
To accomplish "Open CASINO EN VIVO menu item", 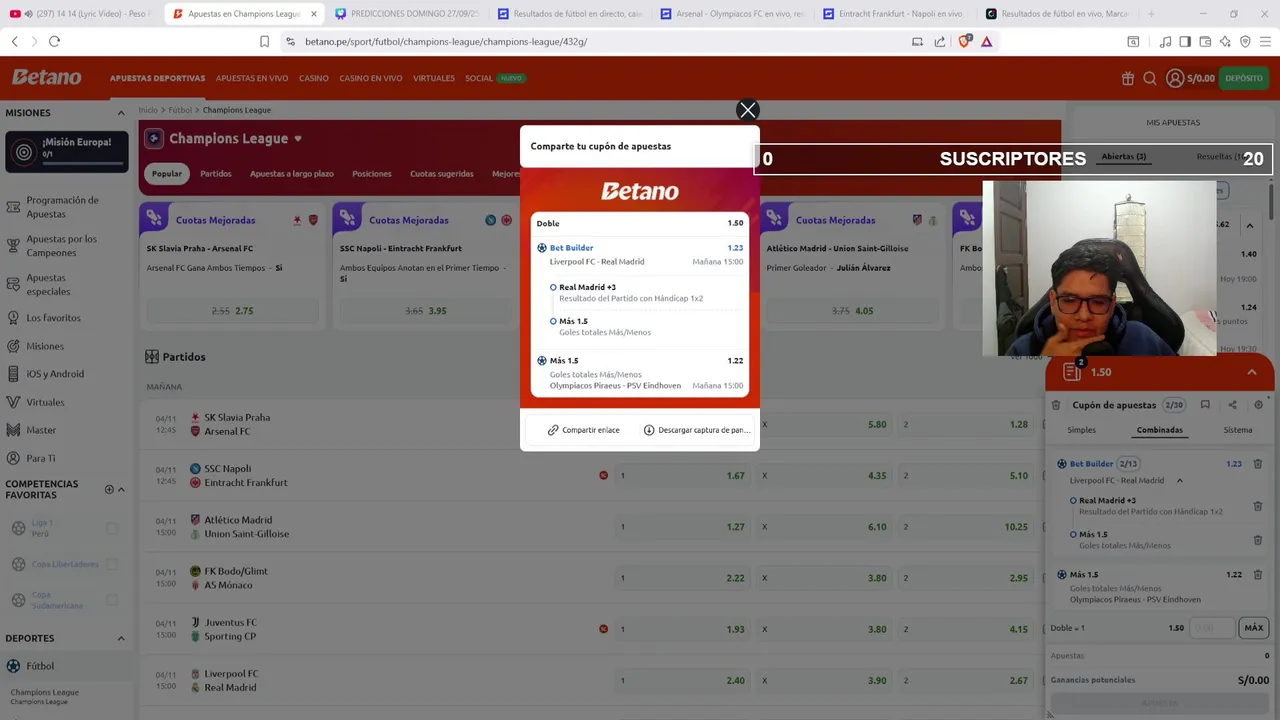I will pyautogui.click(x=371, y=78).
